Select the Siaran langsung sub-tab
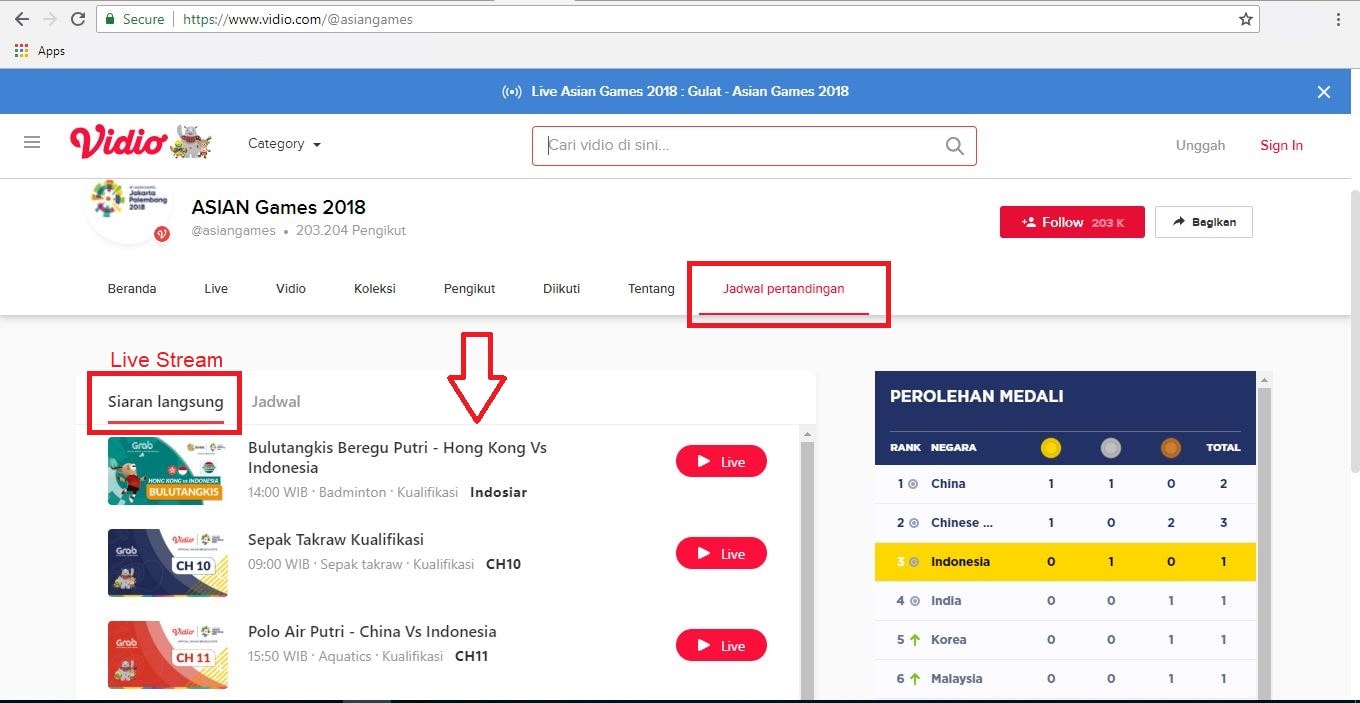The image size is (1360, 703). click(166, 402)
